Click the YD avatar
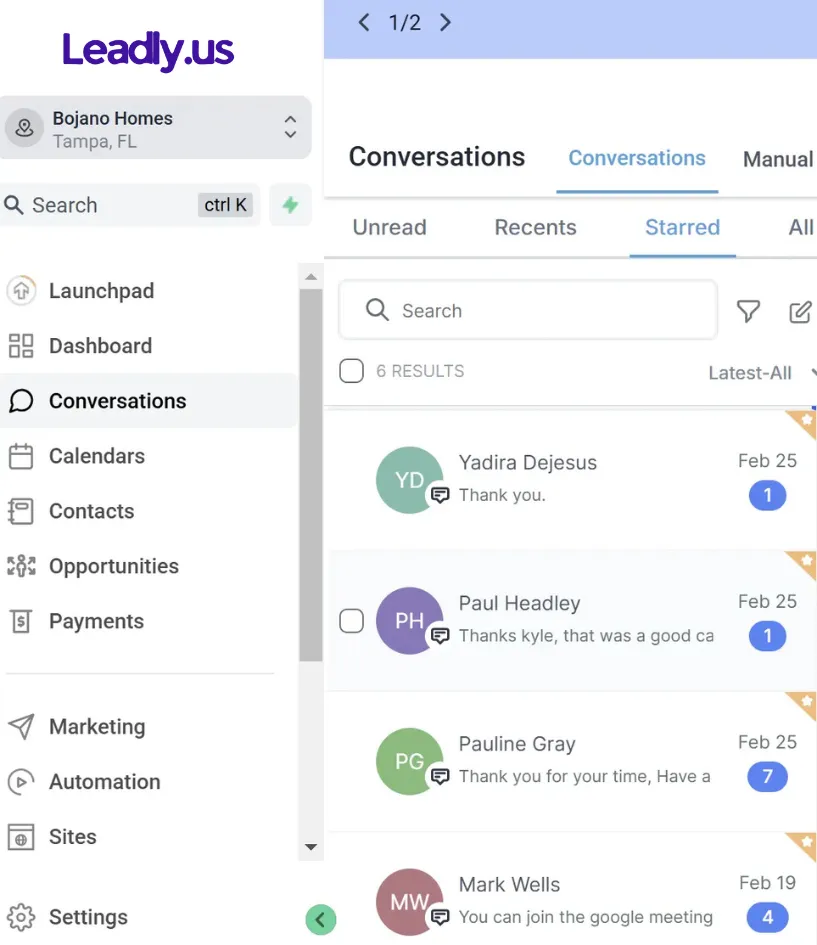817x945 pixels. click(410, 480)
